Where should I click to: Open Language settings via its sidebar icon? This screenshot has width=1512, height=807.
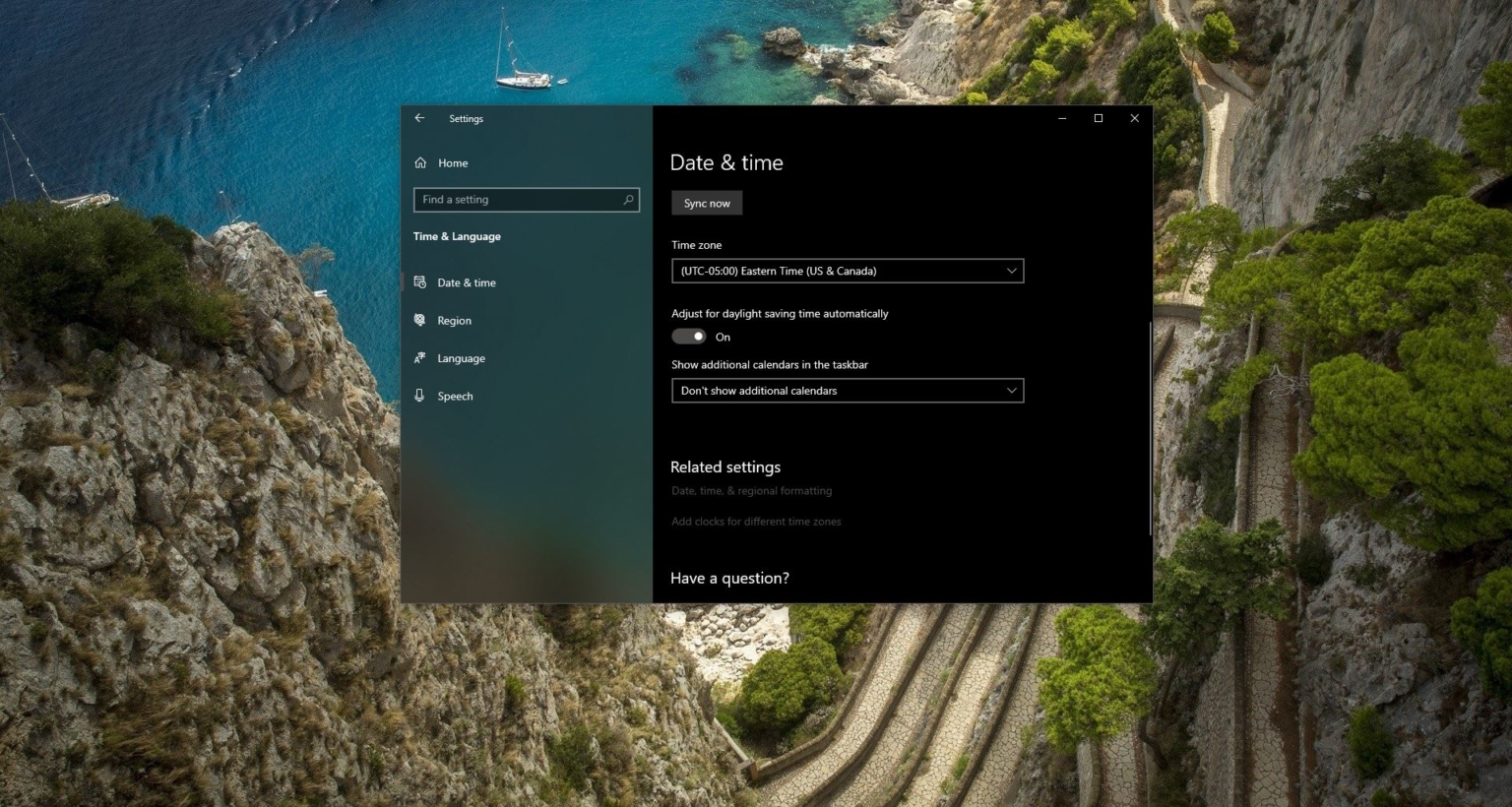click(419, 357)
